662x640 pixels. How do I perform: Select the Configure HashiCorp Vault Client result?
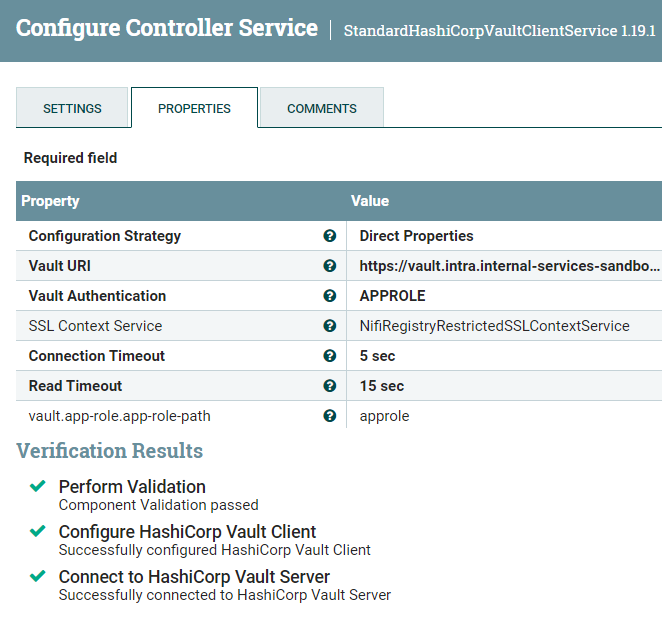tap(214, 540)
